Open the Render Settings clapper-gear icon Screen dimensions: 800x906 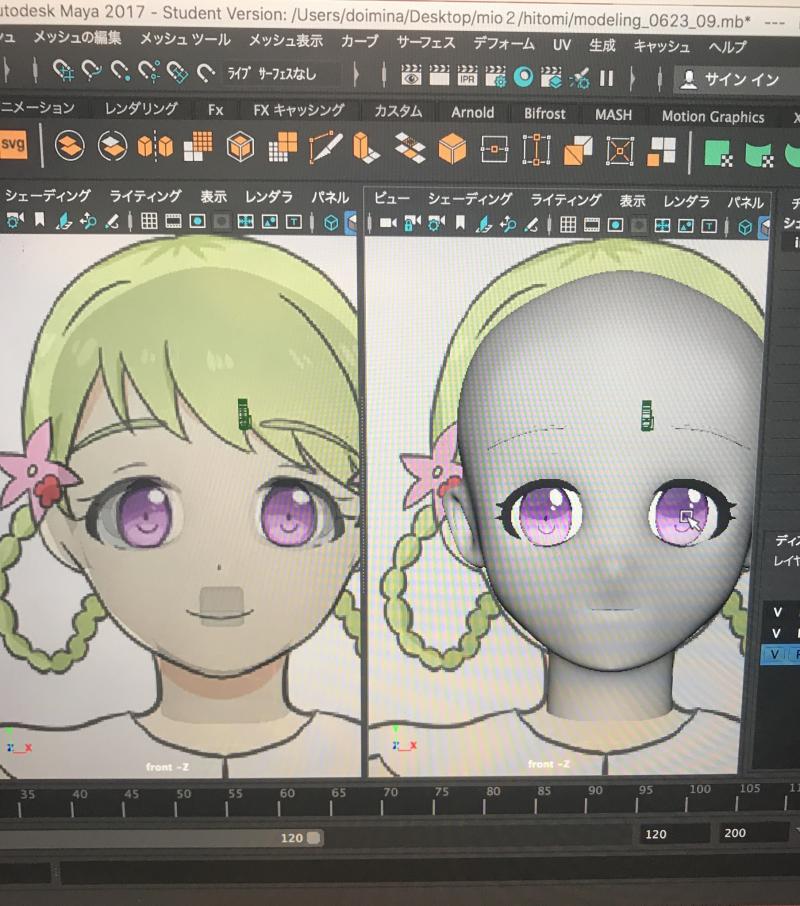(496, 76)
